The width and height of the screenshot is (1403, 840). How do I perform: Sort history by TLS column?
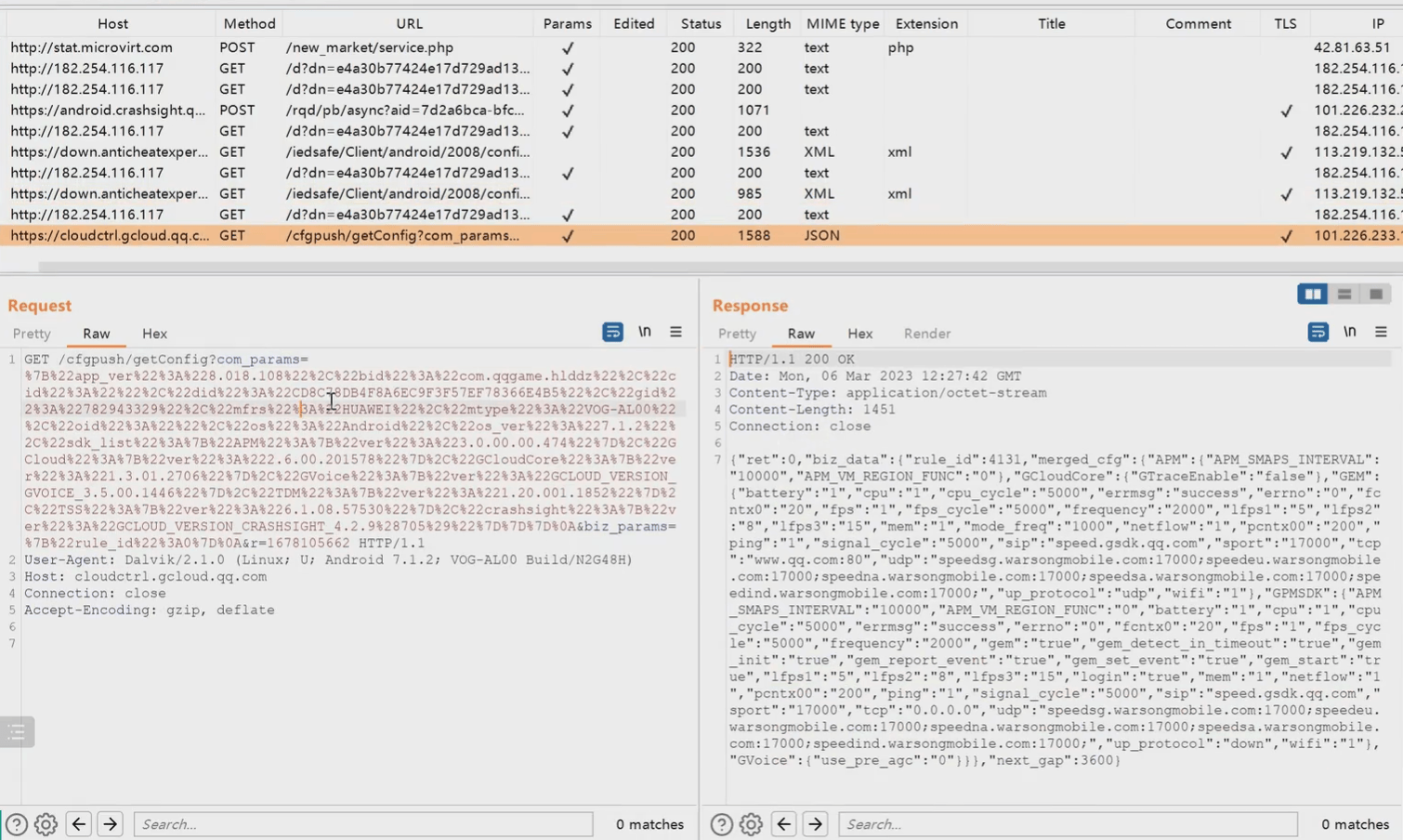click(1285, 24)
